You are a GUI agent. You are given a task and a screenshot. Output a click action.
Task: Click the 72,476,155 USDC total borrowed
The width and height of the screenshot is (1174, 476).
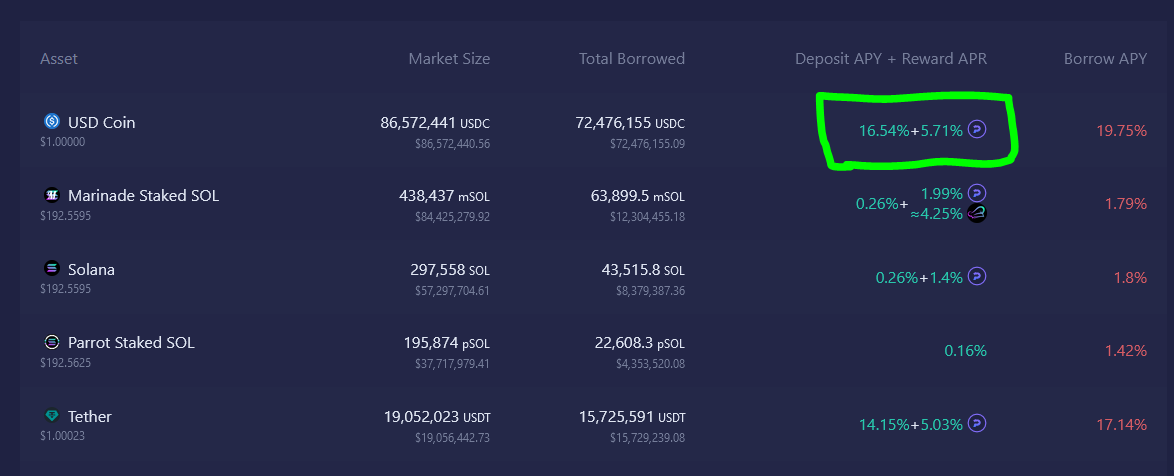[x=630, y=123]
